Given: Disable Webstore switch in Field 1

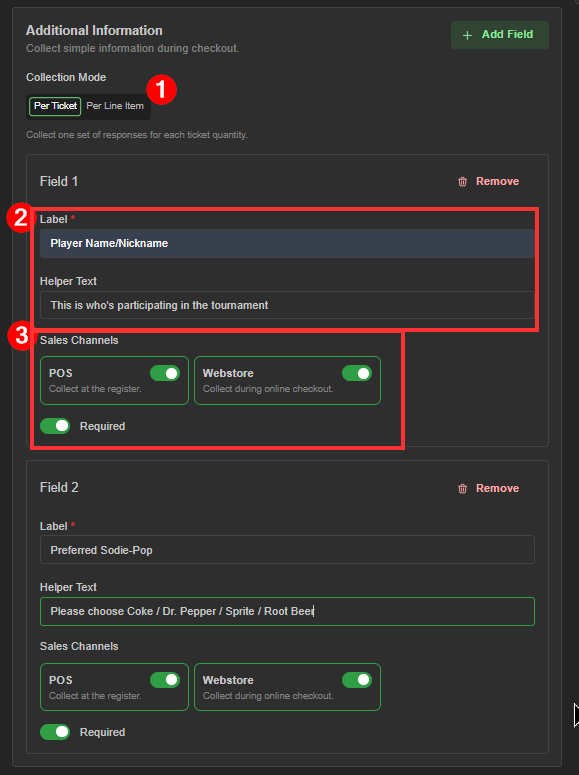Looking at the screenshot, I should coord(356,373).
